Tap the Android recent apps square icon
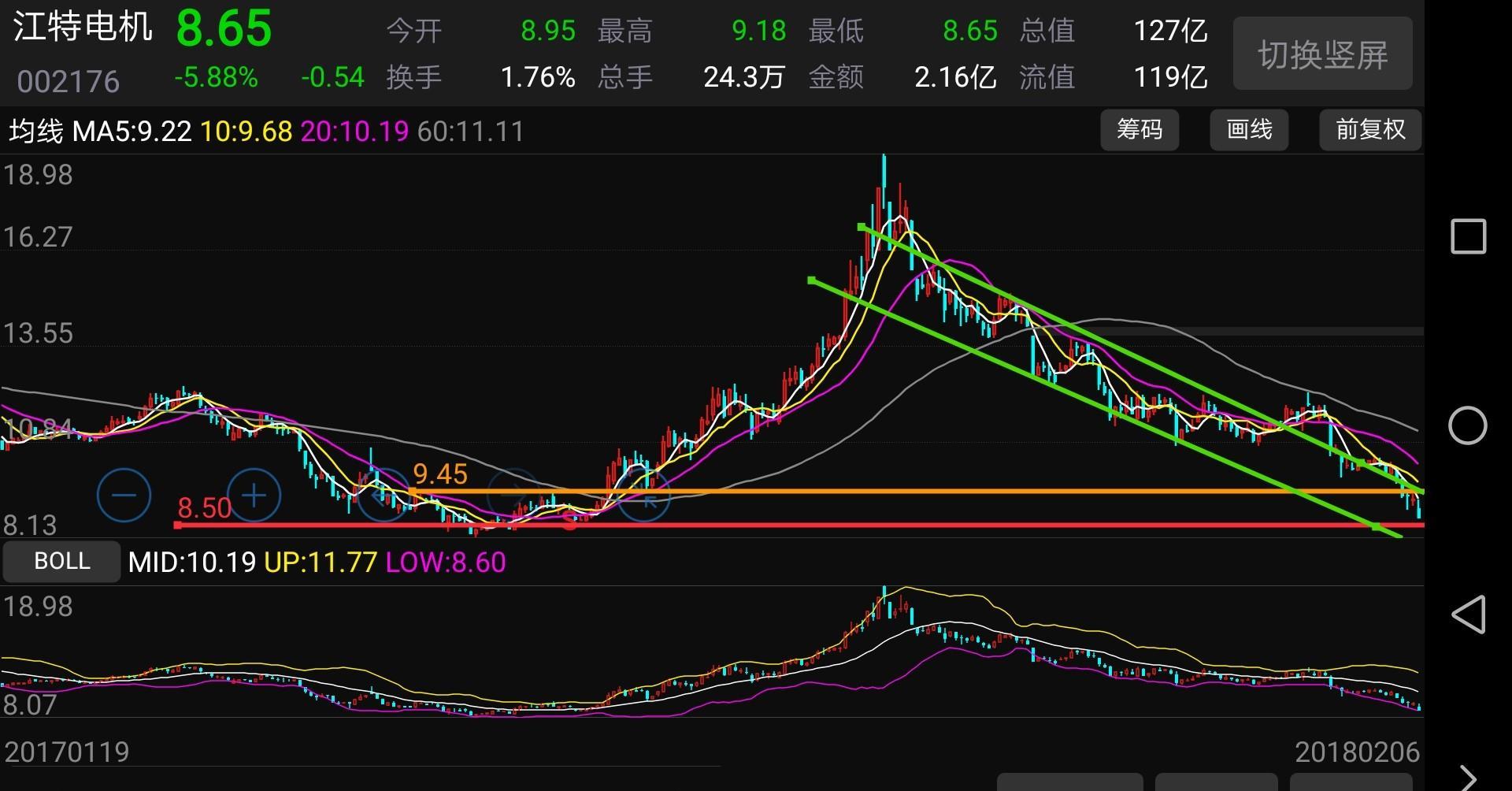The image size is (1512, 791). click(x=1468, y=236)
